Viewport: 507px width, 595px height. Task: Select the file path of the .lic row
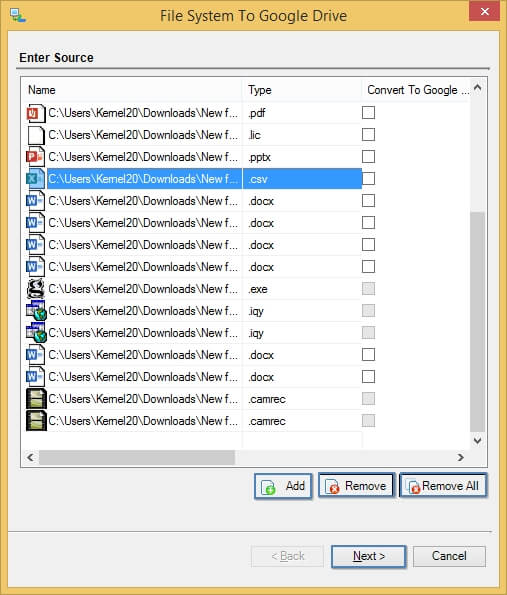tap(143, 135)
